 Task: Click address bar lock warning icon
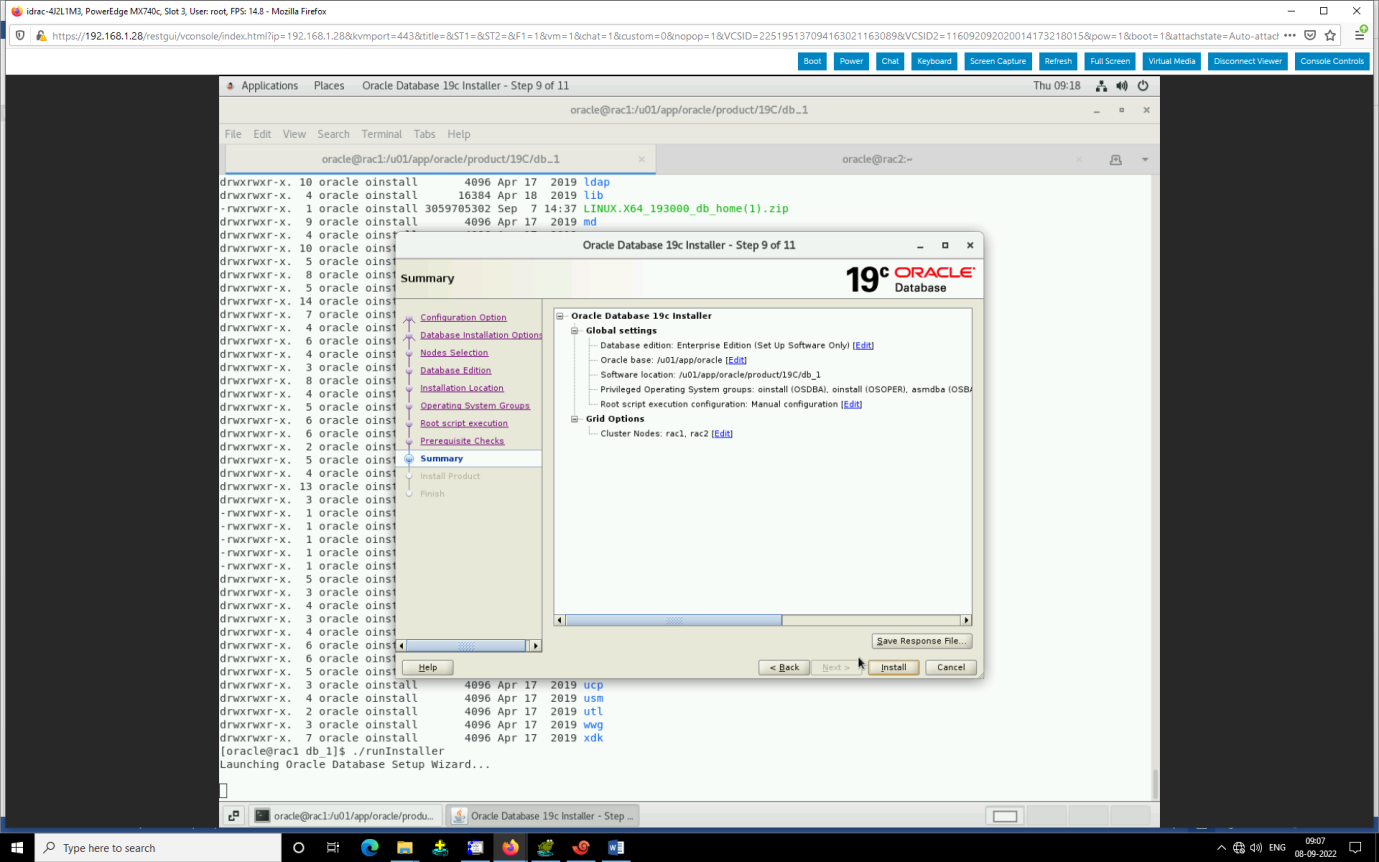click(x=41, y=35)
